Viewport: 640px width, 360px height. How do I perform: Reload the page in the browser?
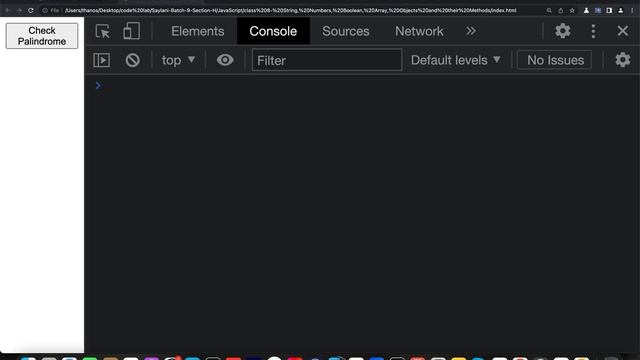point(31,10)
